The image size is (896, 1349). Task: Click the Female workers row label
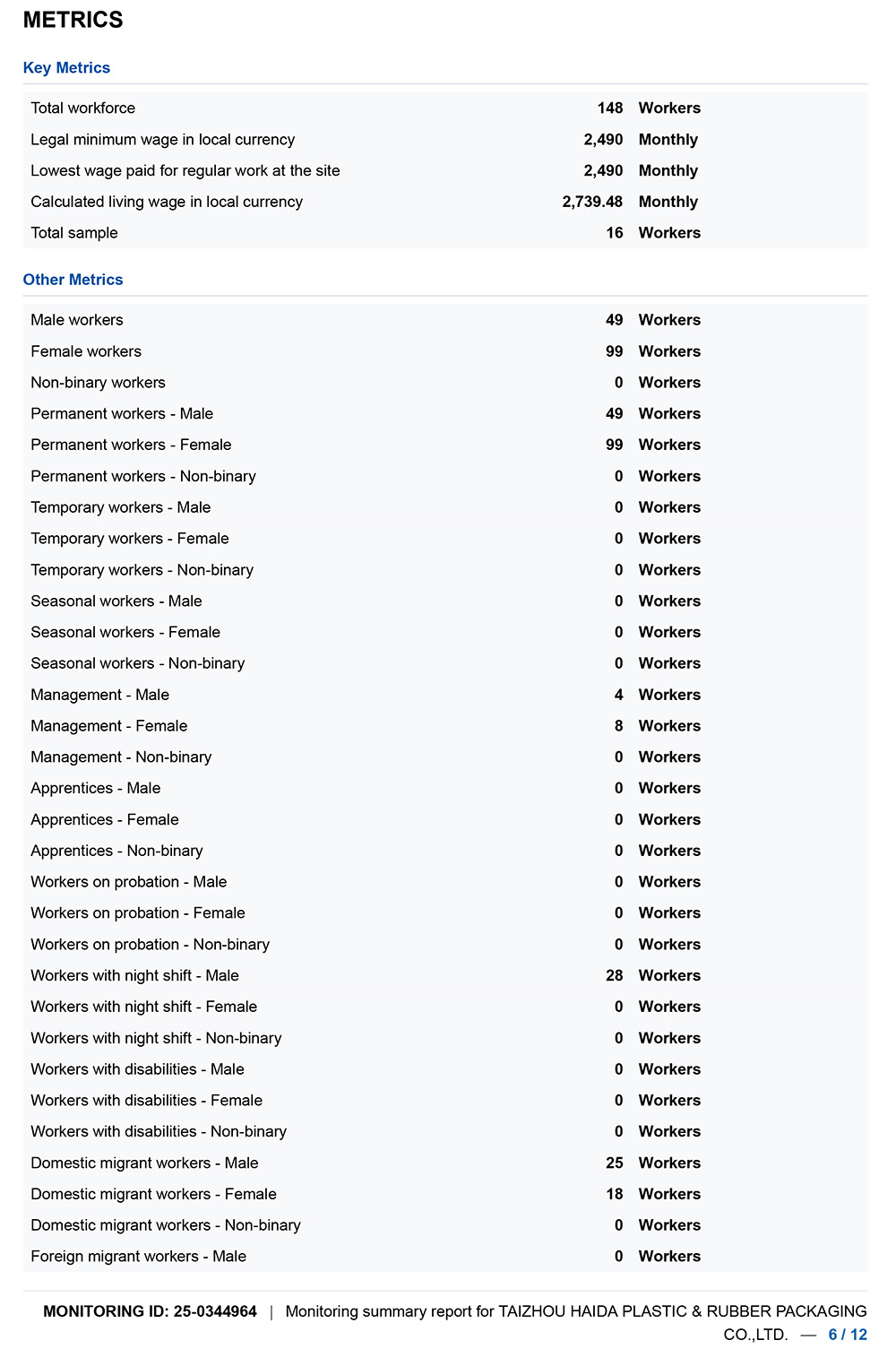tap(86, 351)
